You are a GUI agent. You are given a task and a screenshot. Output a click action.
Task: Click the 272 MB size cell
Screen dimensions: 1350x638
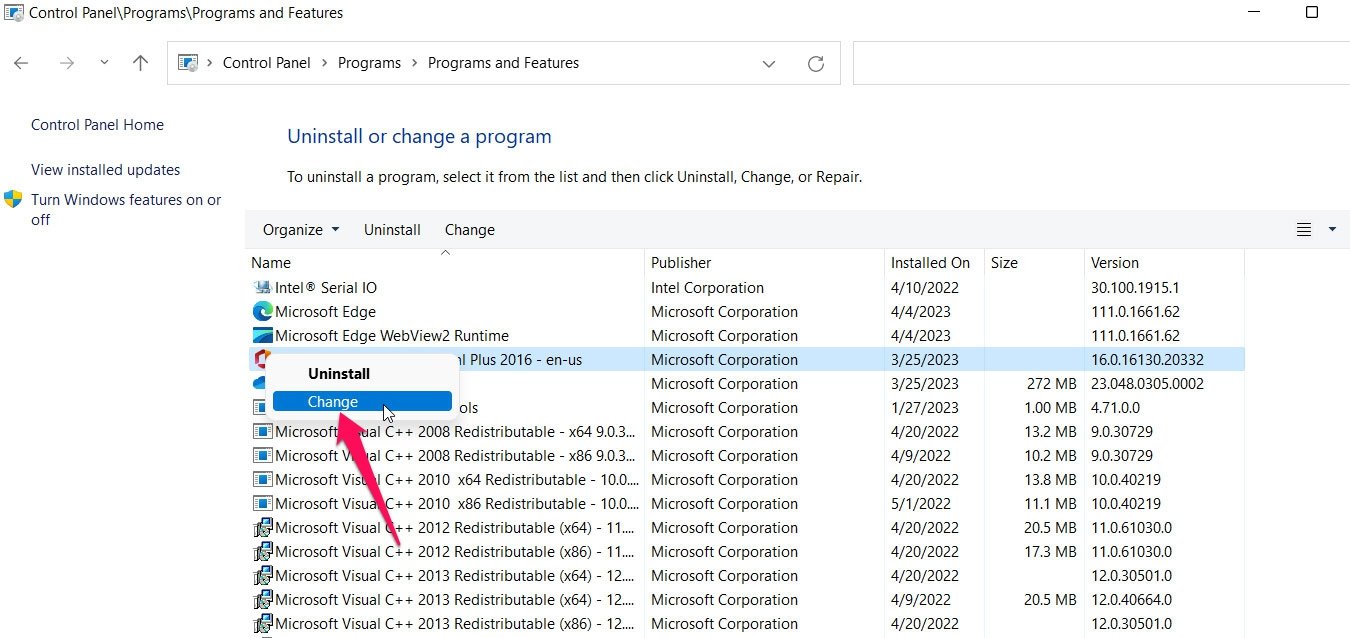click(1051, 384)
